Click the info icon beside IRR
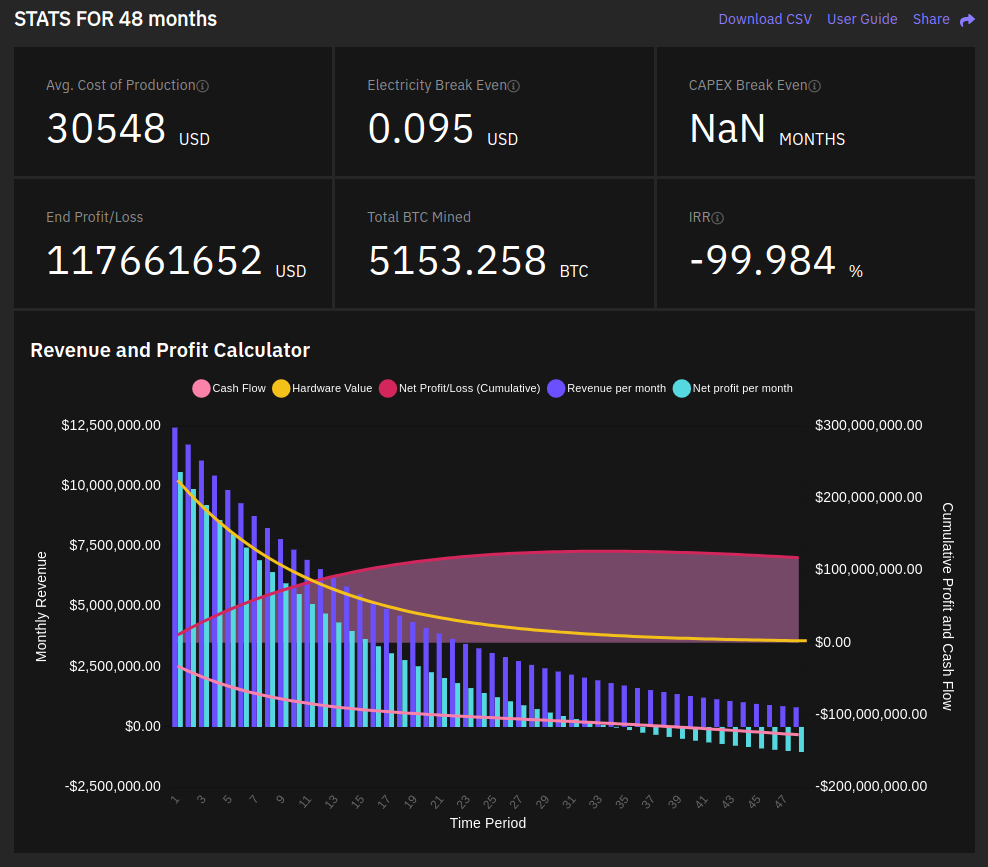Screen dimensions: 988x867 pos(718,218)
